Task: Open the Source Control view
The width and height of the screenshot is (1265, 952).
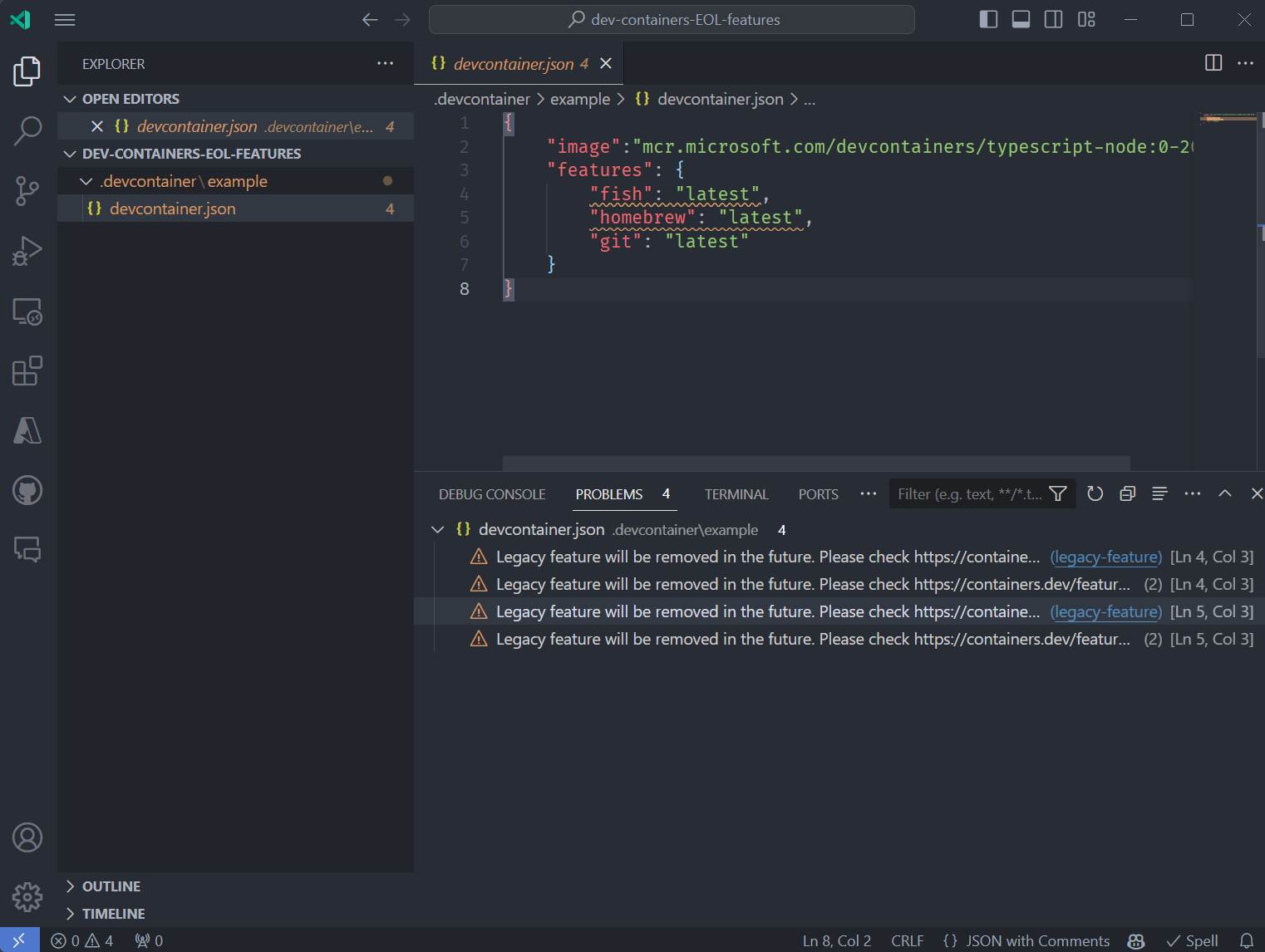Action: click(27, 190)
